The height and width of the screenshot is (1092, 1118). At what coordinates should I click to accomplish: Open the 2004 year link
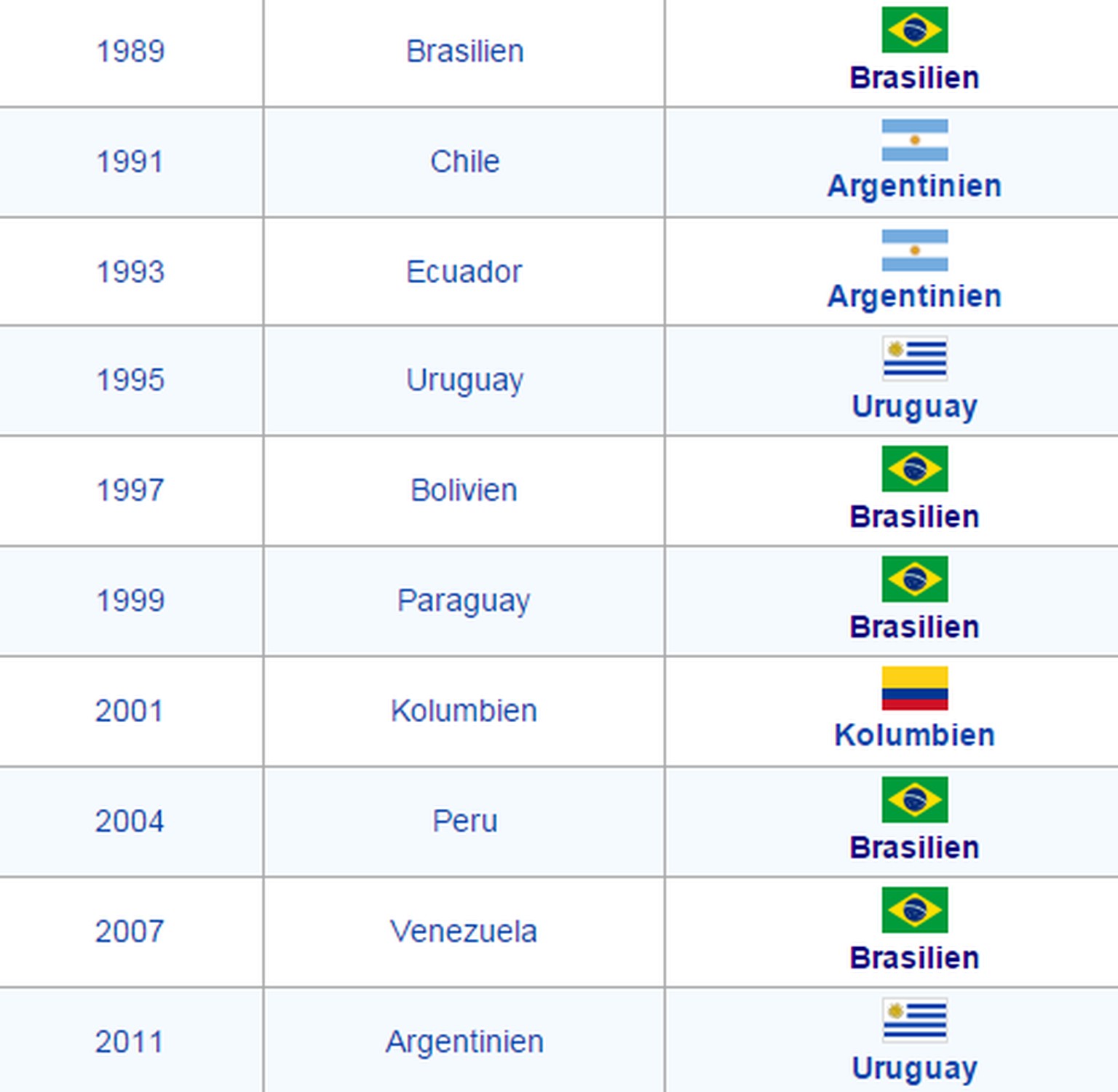coord(130,821)
